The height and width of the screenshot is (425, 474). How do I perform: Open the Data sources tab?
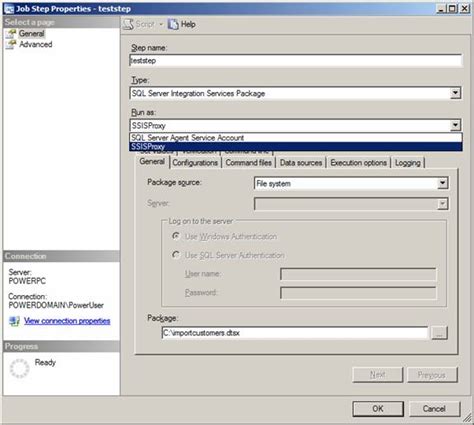(x=301, y=163)
